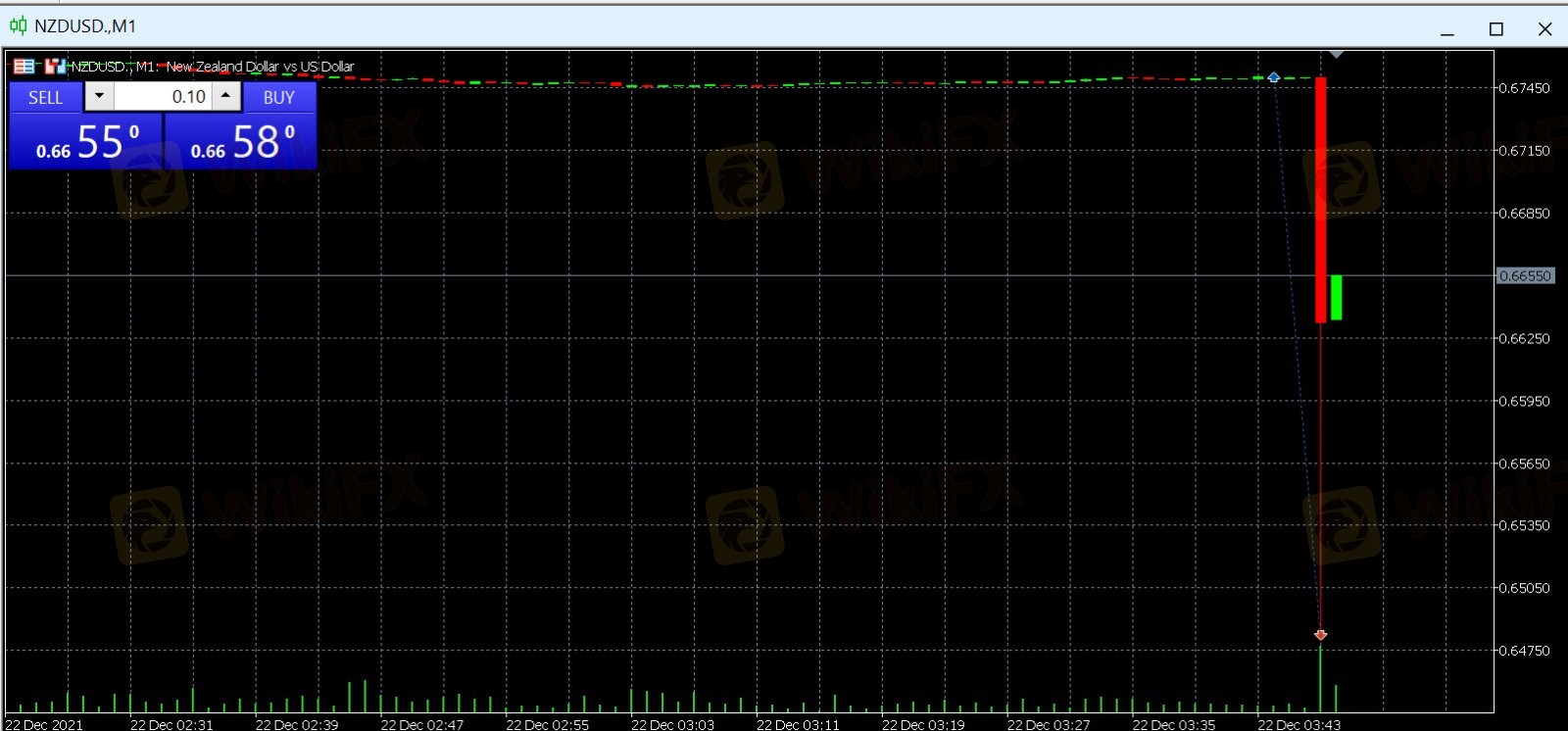Click the 0.66250 price scale label
This screenshot has height=731, width=1568.
(1525, 339)
